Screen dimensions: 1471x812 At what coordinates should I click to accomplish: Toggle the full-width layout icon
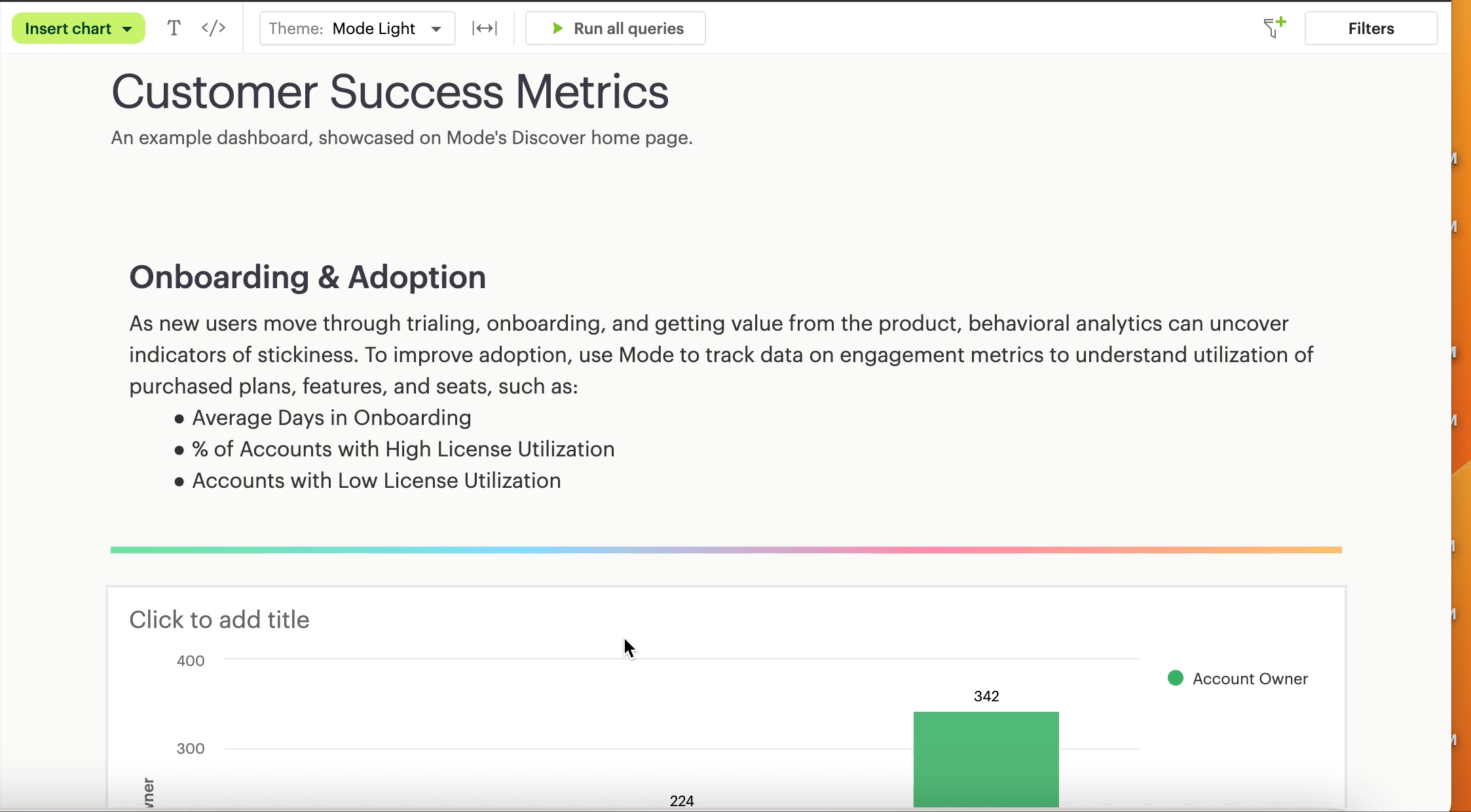tap(485, 28)
